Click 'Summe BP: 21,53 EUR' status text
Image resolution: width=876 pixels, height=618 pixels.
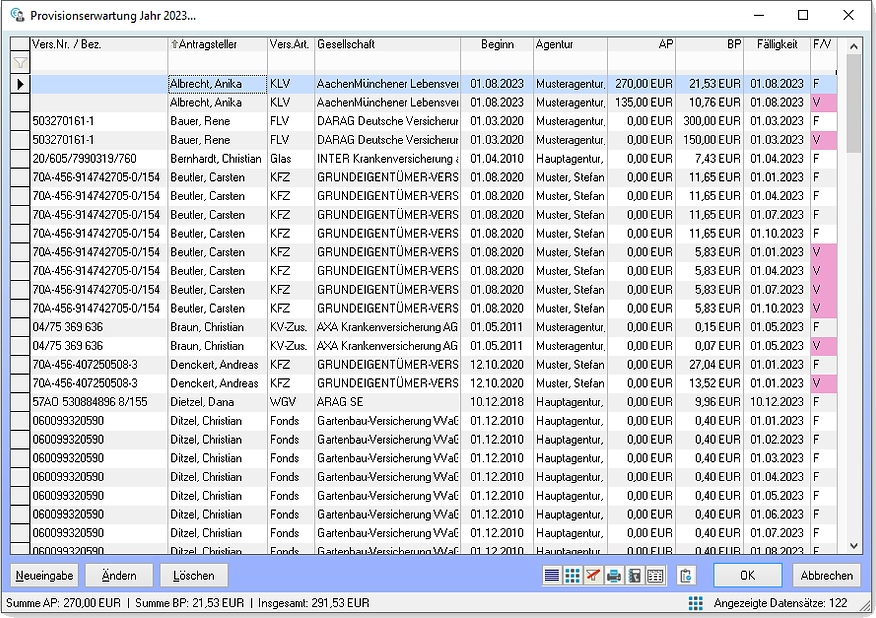tap(189, 603)
